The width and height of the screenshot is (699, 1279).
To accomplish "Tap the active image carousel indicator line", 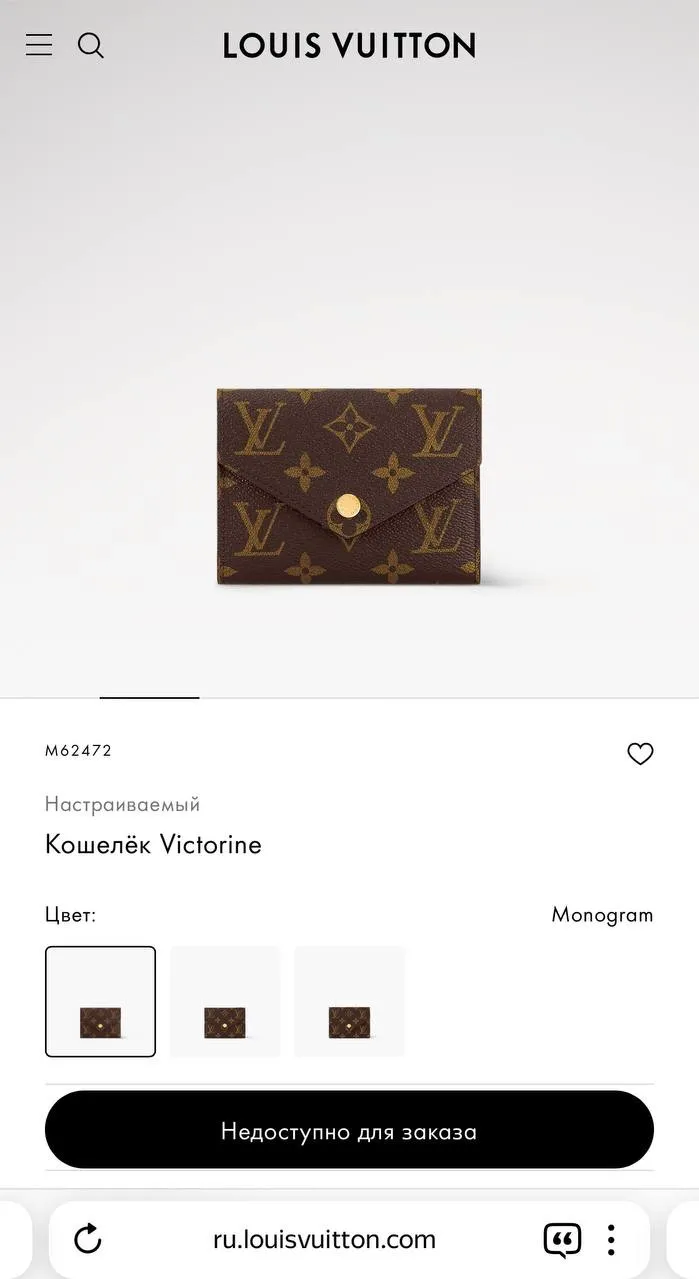I will [x=149, y=697].
